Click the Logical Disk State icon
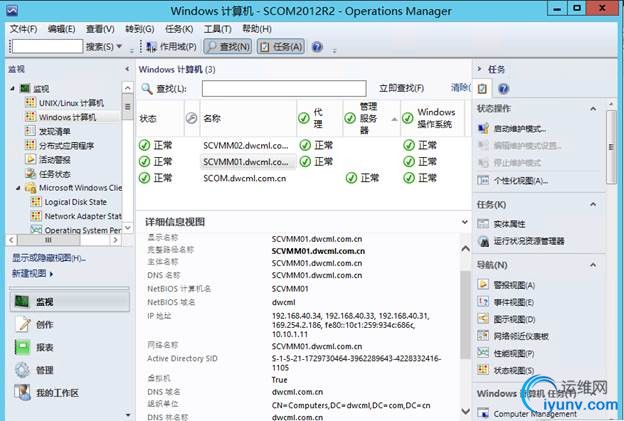The height and width of the screenshot is (421, 624). pyautogui.click(x=36, y=202)
